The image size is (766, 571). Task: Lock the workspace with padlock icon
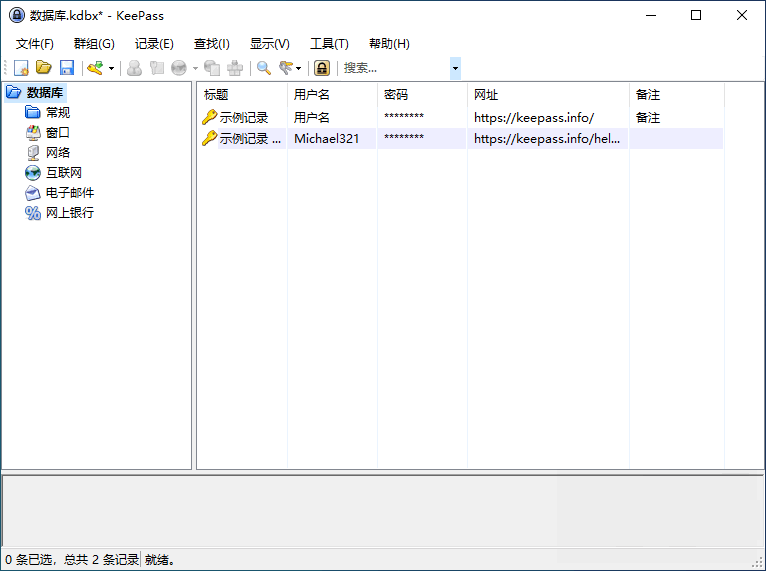[x=321, y=68]
